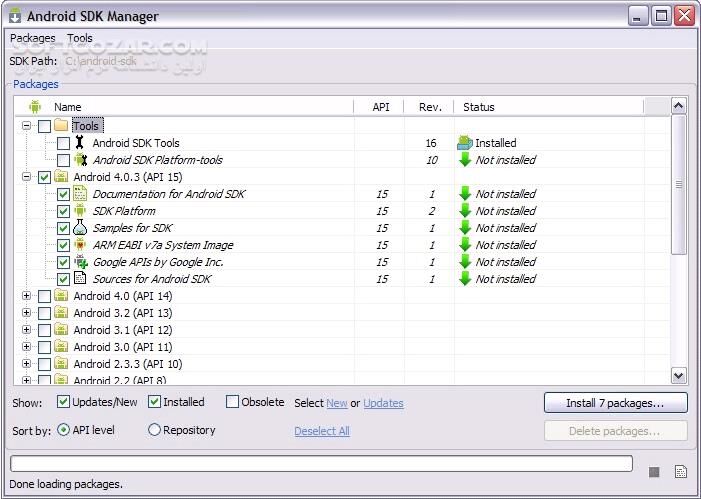Click the "Done loading packages." status text
This screenshot has width=701, height=499.
66,484
